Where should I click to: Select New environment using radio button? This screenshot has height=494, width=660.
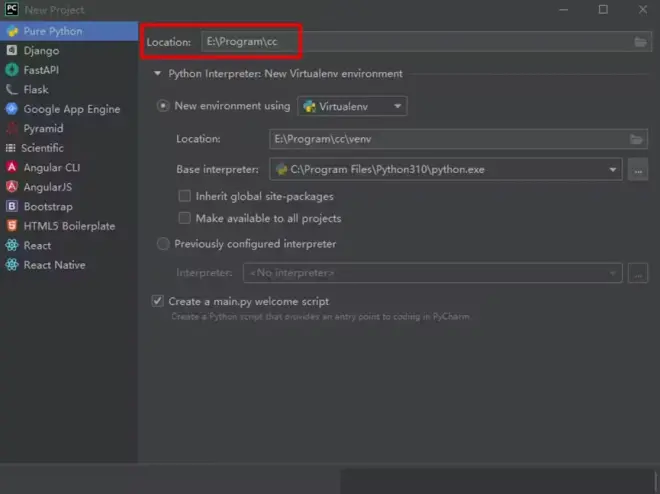163,106
